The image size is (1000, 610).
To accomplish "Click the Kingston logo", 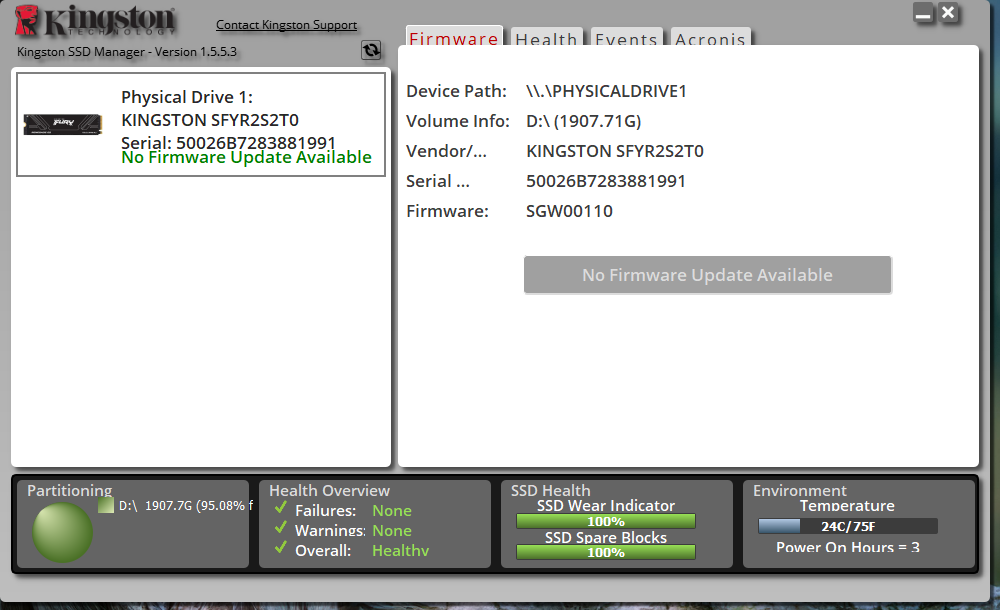I will pyautogui.click(x=96, y=21).
